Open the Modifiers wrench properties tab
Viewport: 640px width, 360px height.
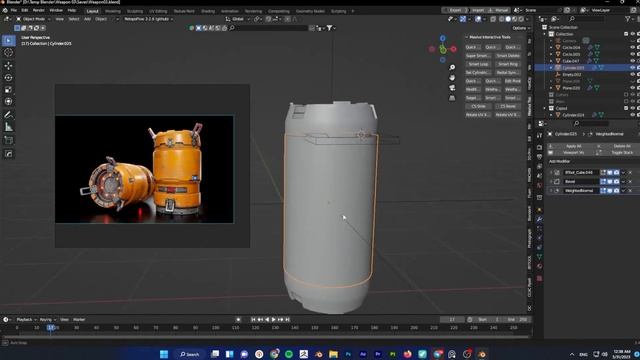tap(539, 219)
